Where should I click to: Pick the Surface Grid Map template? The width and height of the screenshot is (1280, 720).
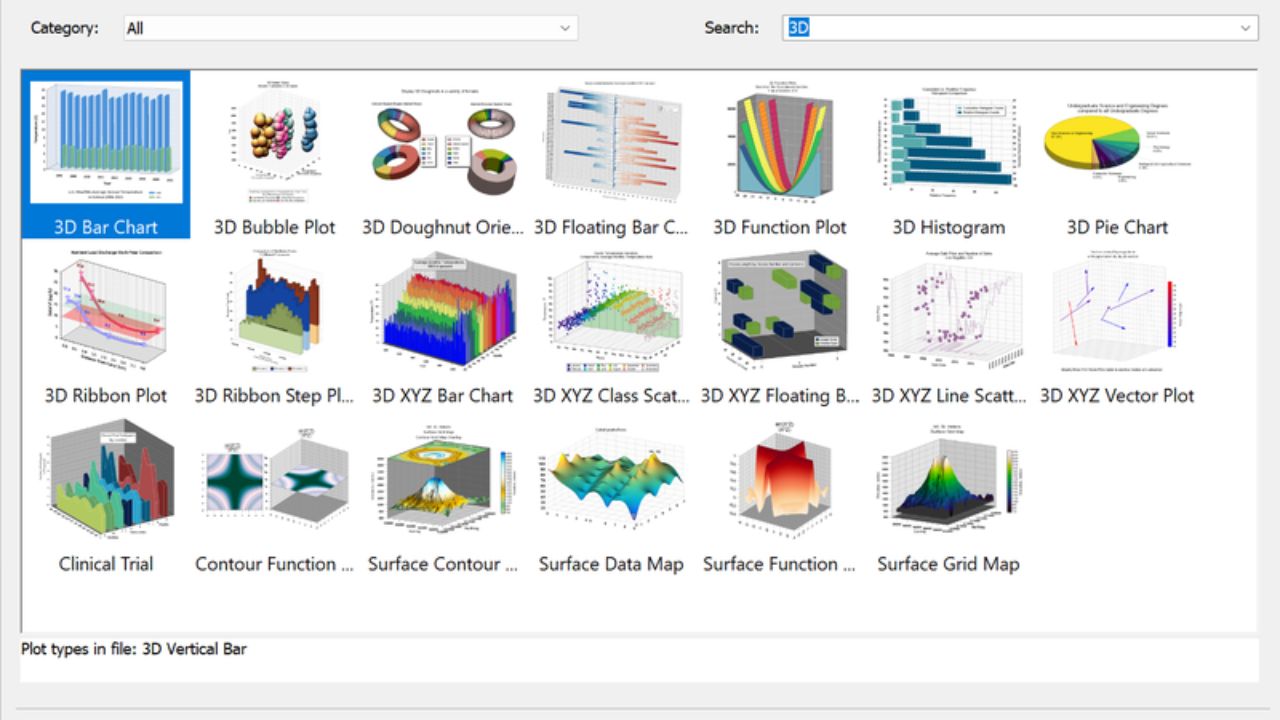(948, 482)
